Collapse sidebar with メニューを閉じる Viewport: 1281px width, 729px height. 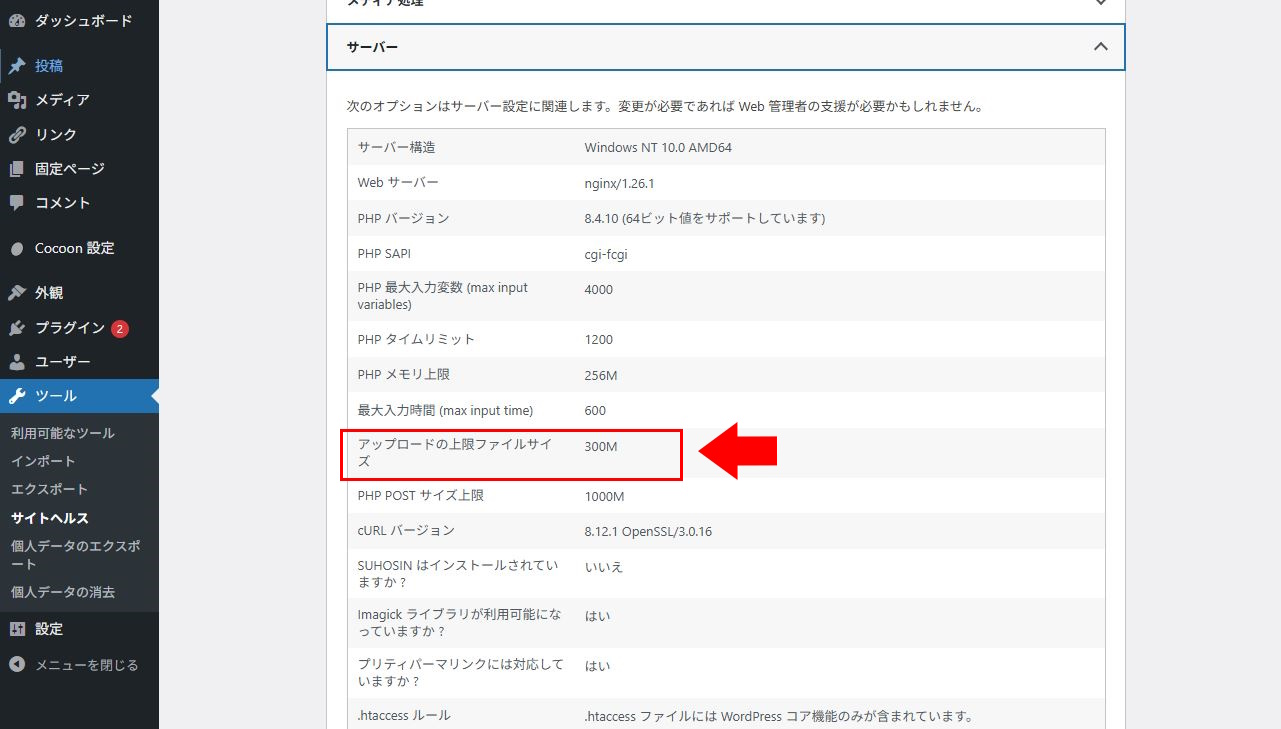tap(86, 665)
